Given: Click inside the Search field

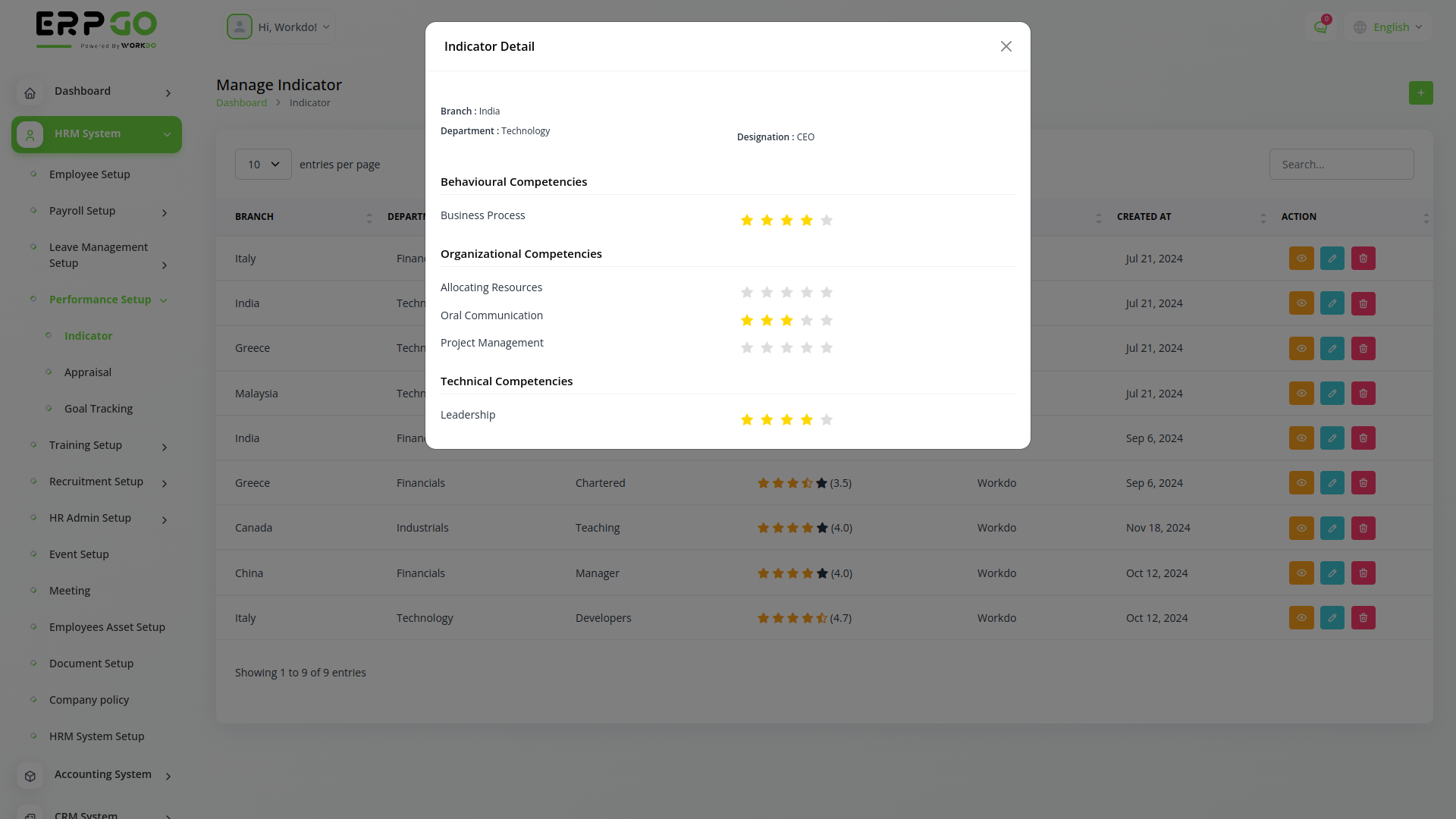Looking at the screenshot, I should (1341, 164).
